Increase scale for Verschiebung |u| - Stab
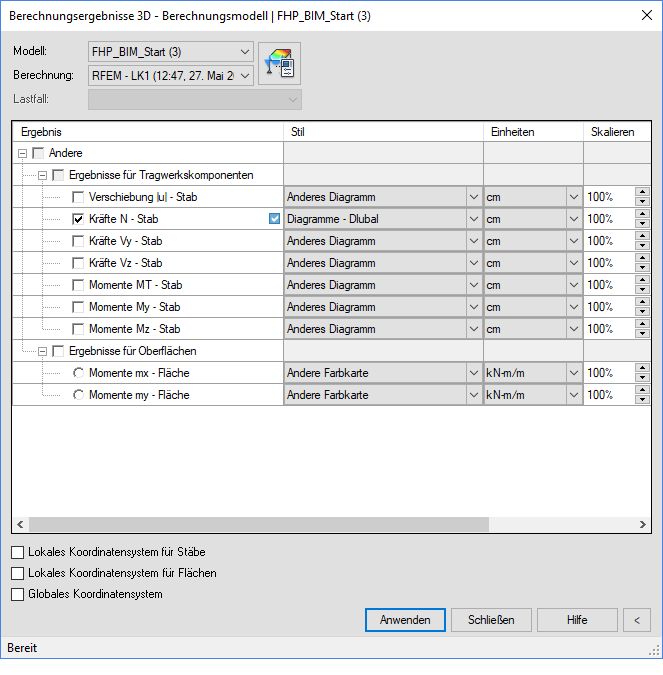Image resolution: width=663 pixels, height=675 pixels. tap(642, 192)
